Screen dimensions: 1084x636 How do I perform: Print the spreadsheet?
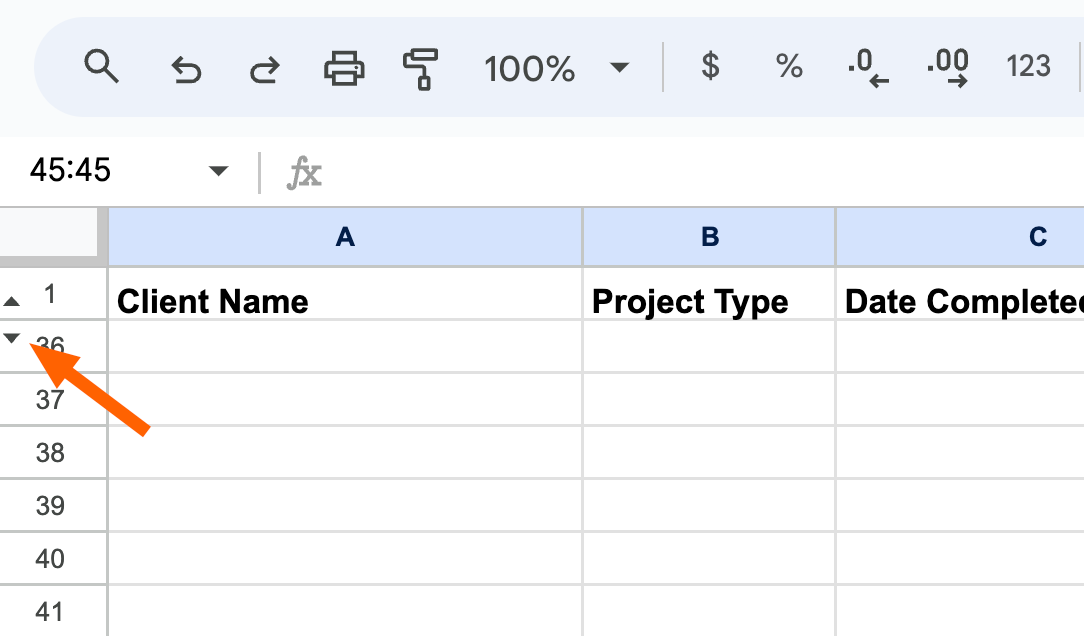pyautogui.click(x=344, y=68)
